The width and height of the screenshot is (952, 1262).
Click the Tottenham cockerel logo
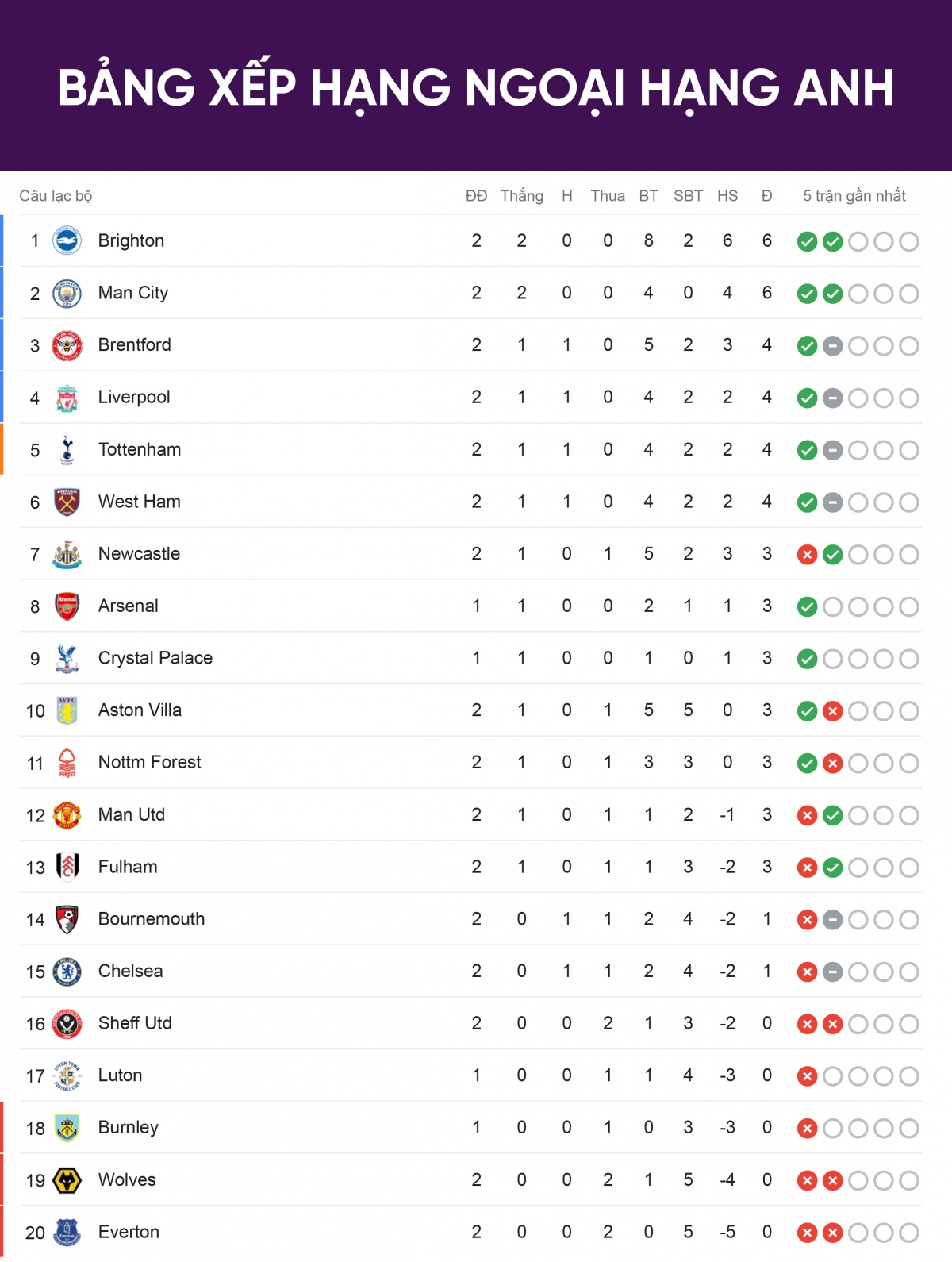(x=67, y=450)
